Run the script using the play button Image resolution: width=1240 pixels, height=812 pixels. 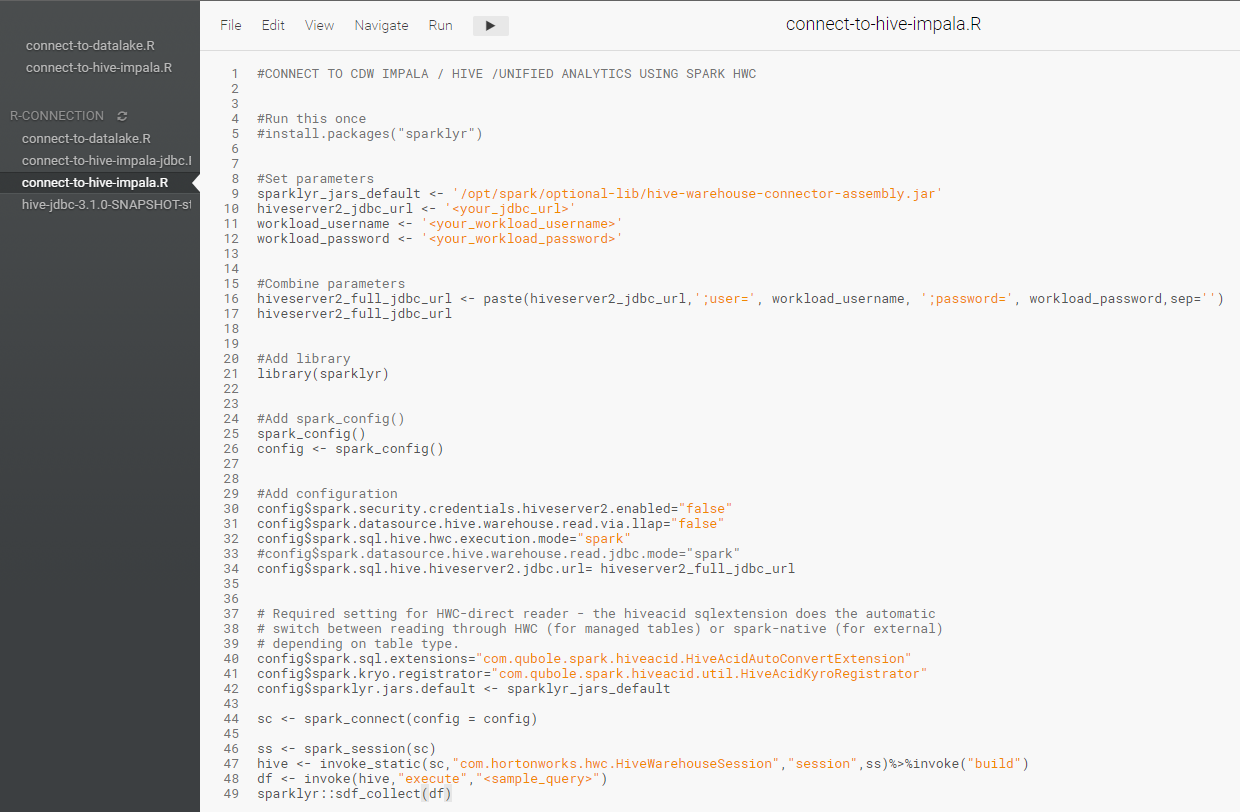pos(489,25)
